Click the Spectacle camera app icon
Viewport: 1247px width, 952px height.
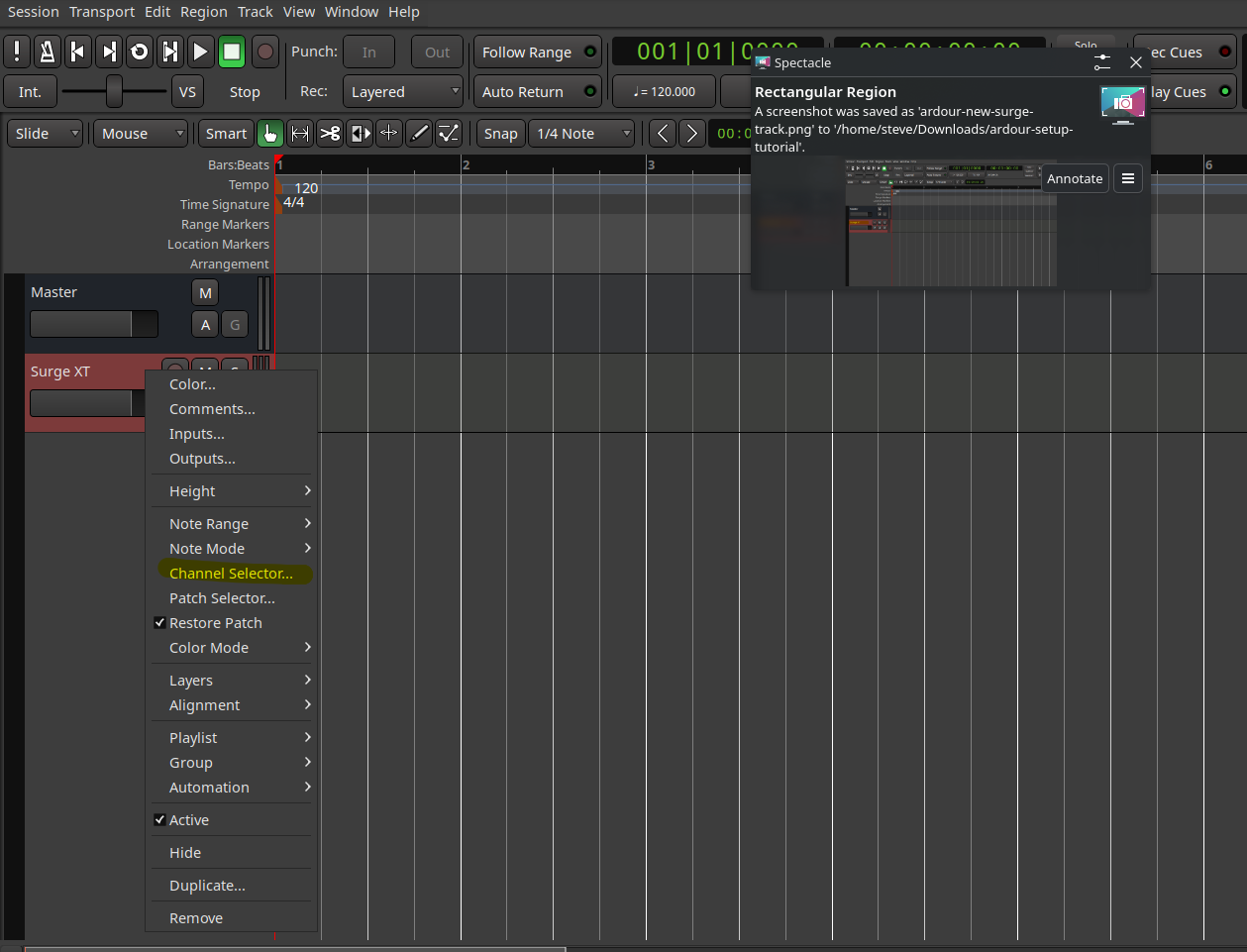point(1123,103)
